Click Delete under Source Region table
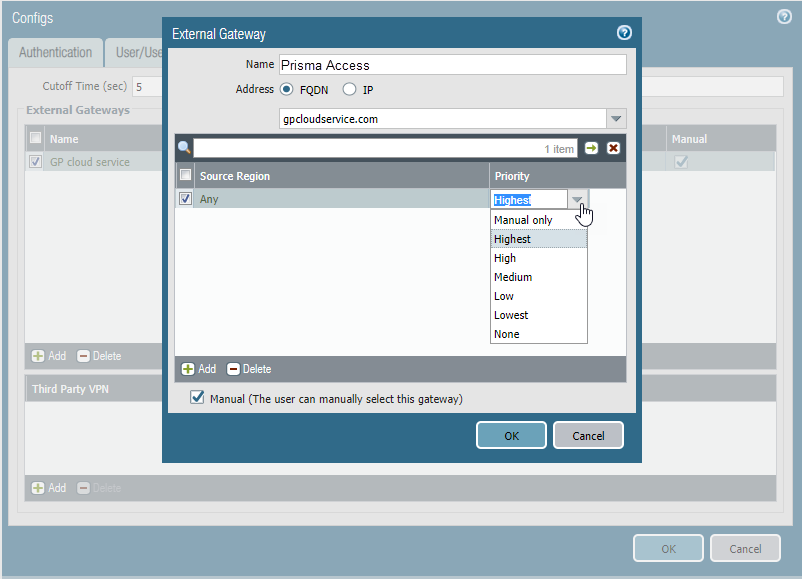The image size is (802, 579). 249,369
